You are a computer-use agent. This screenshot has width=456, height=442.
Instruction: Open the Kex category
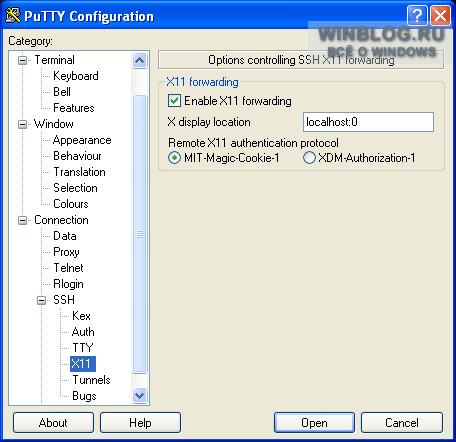click(81, 316)
